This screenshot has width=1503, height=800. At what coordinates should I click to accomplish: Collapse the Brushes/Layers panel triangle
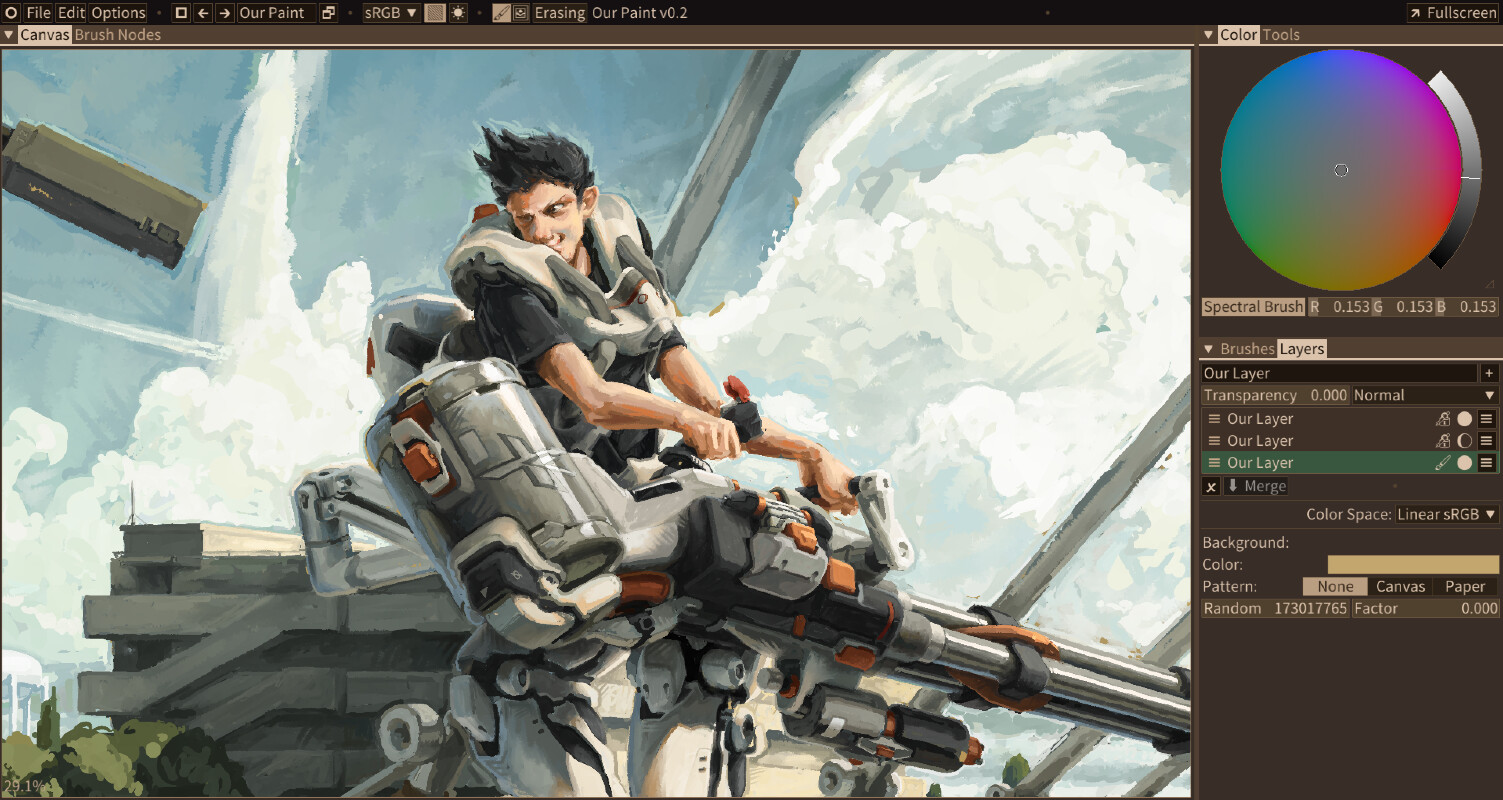coord(1209,349)
